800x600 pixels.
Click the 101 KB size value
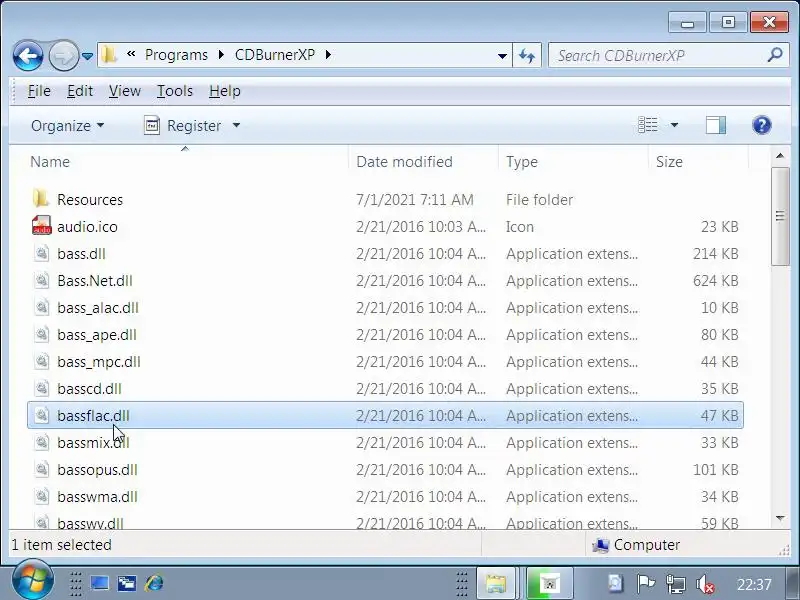(715, 469)
